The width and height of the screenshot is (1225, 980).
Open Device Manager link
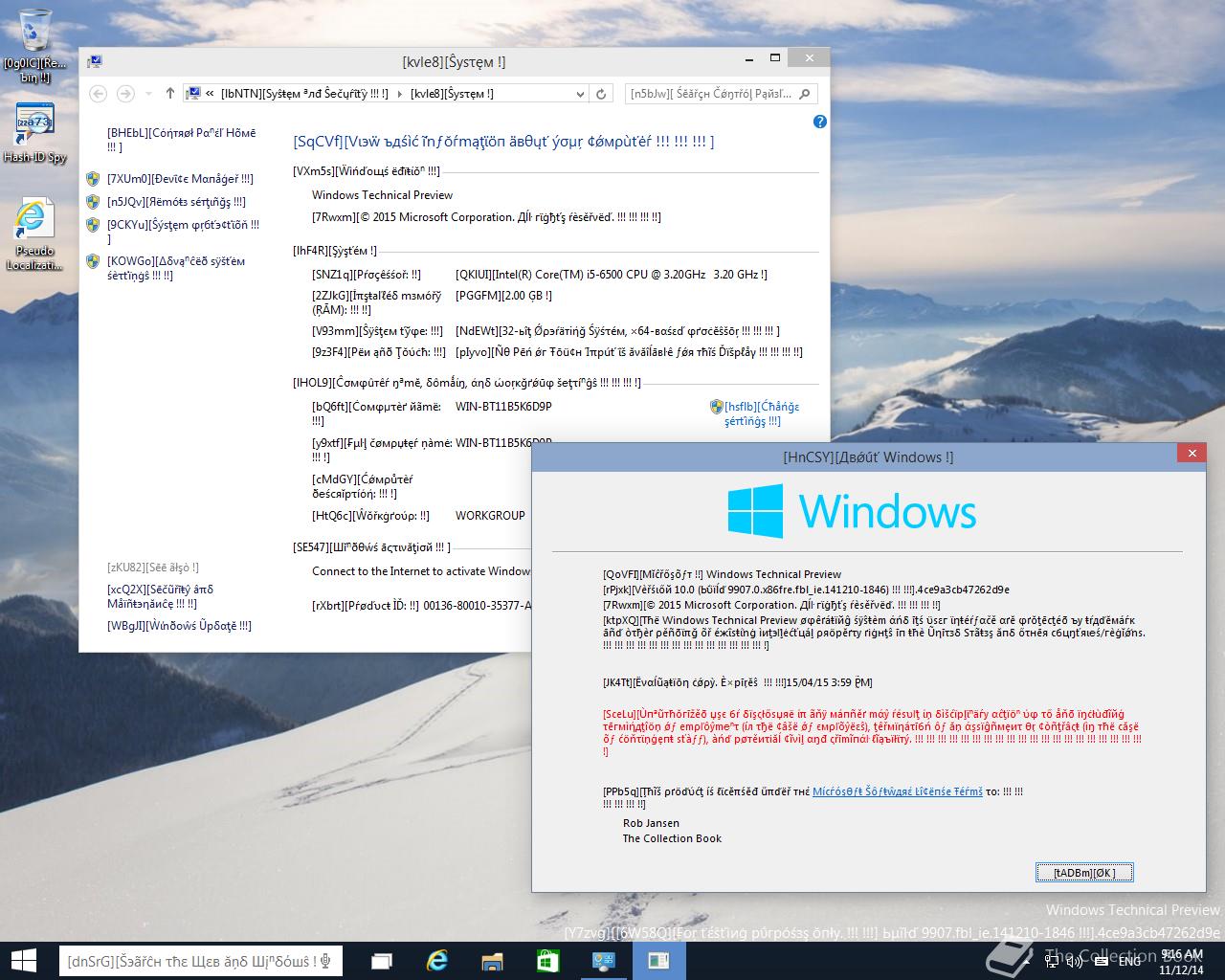tap(180, 179)
